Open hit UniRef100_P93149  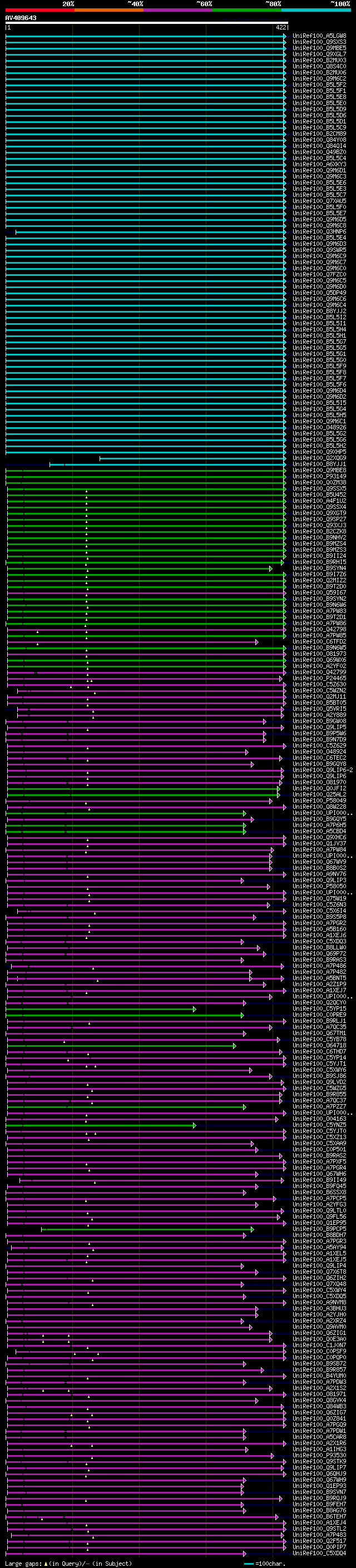(x=319, y=477)
